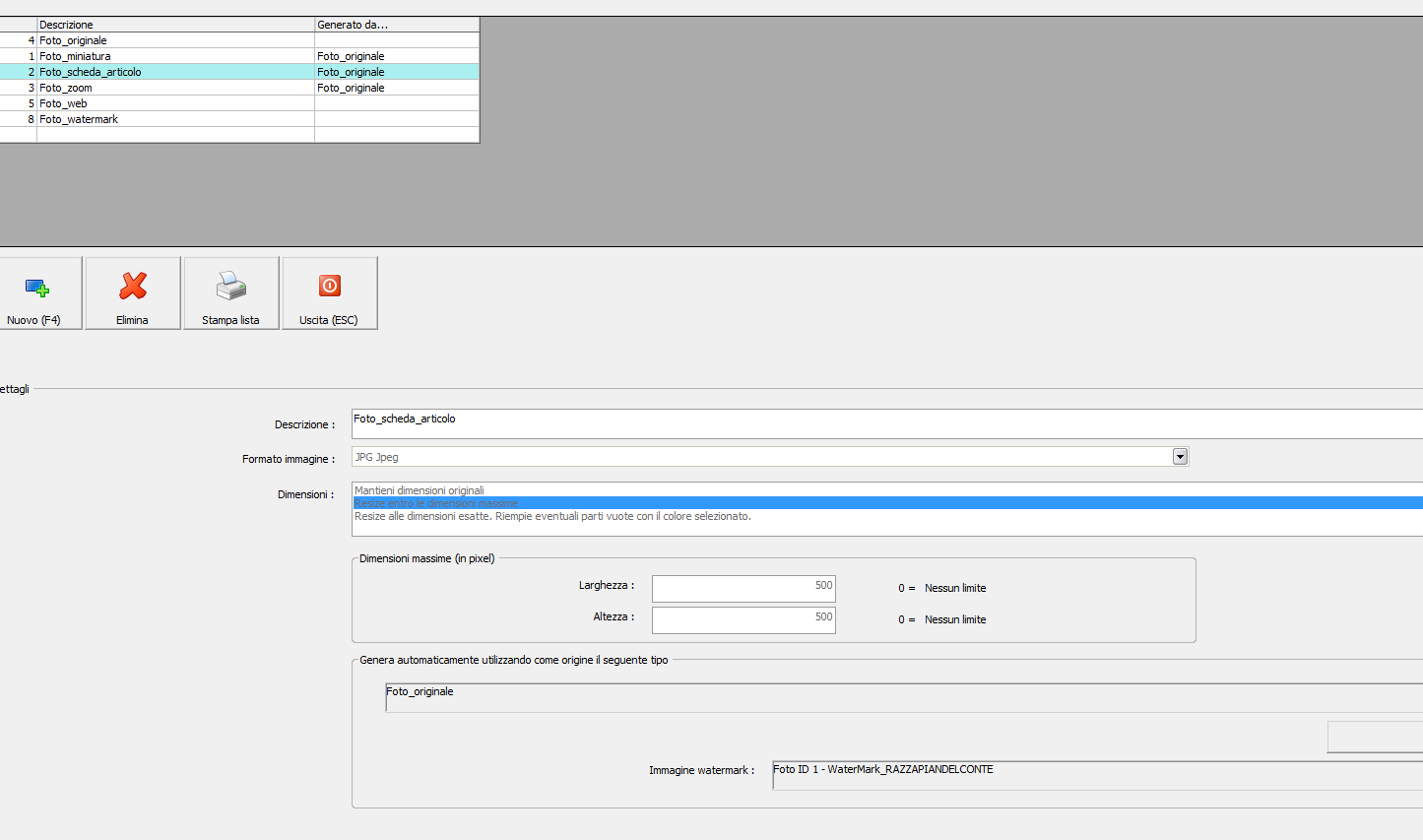Click the blank button above watermark field
The width and height of the screenshot is (1423, 840).
point(1375,737)
